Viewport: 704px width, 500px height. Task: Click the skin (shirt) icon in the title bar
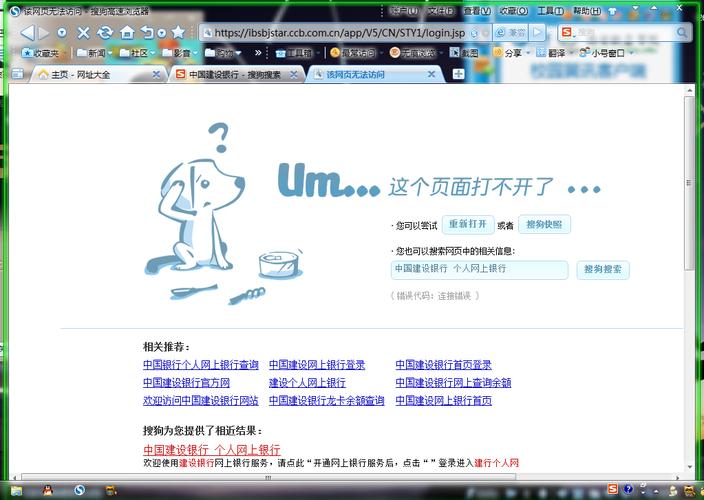[x=613, y=11]
